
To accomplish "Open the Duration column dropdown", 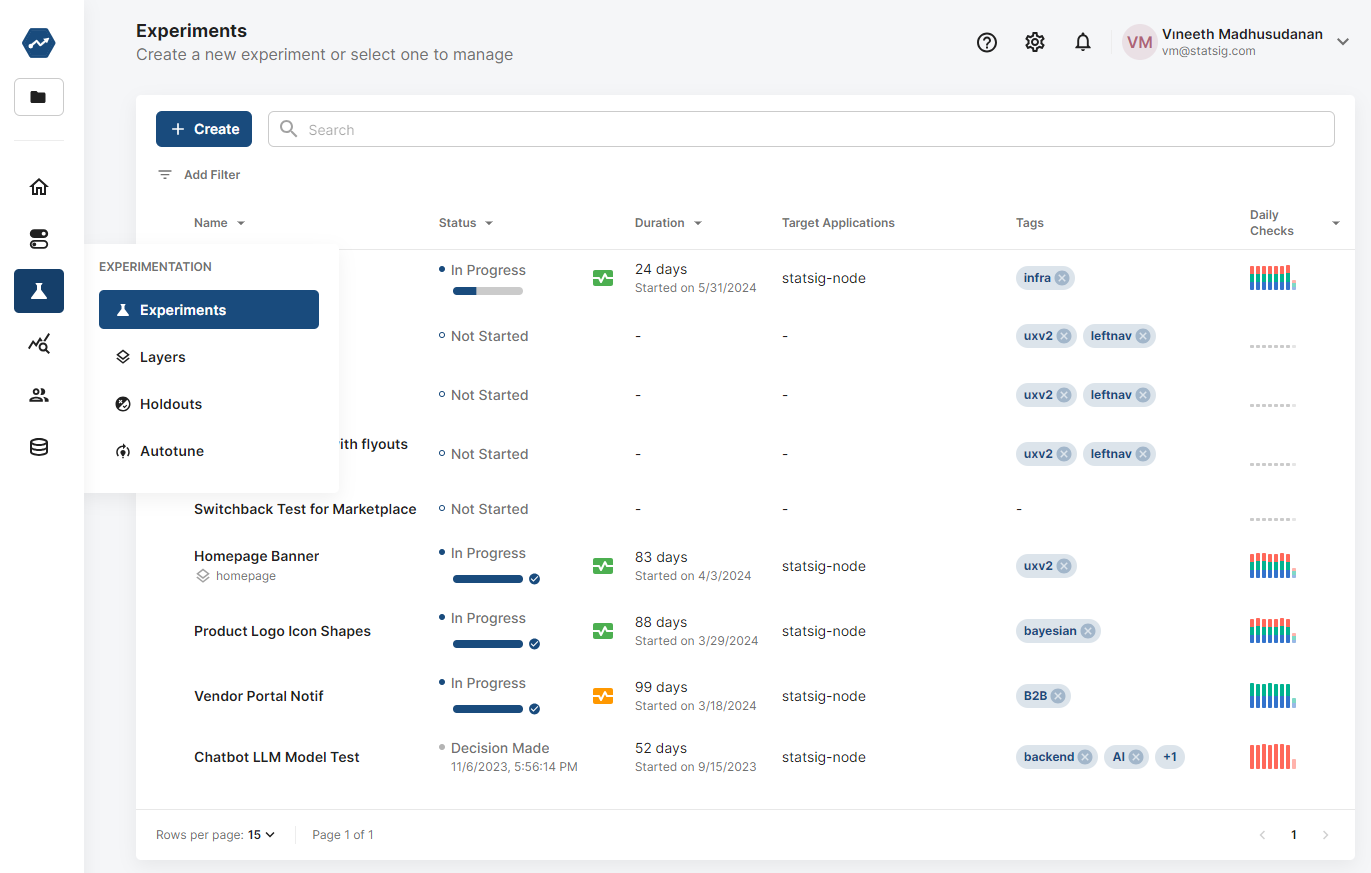I will (x=698, y=223).
